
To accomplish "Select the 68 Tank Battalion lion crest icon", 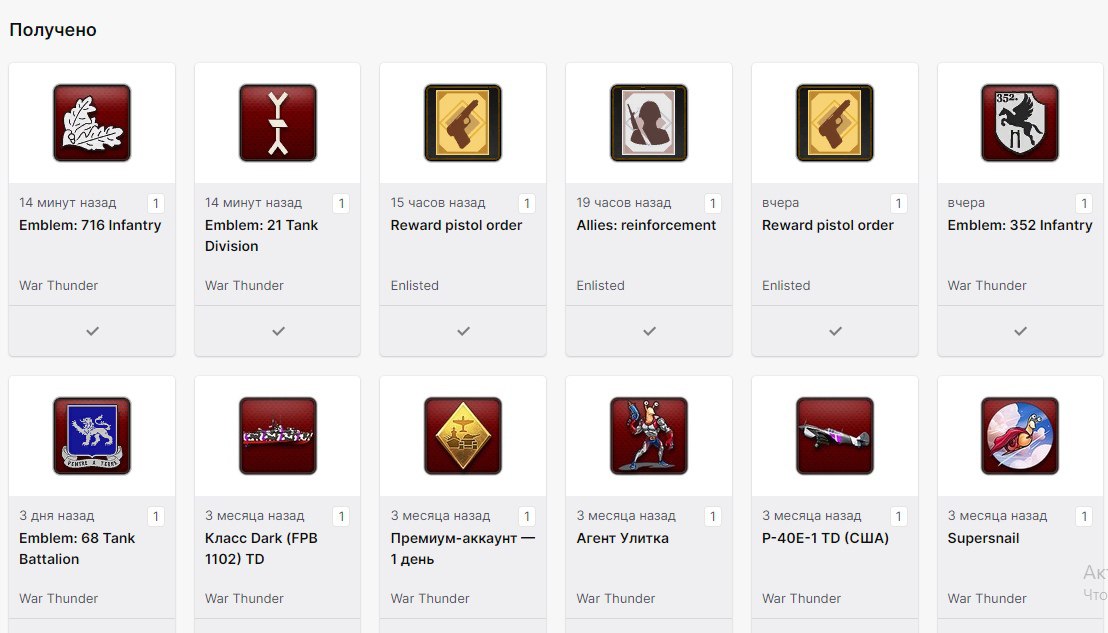I will [x=92, y=436].
